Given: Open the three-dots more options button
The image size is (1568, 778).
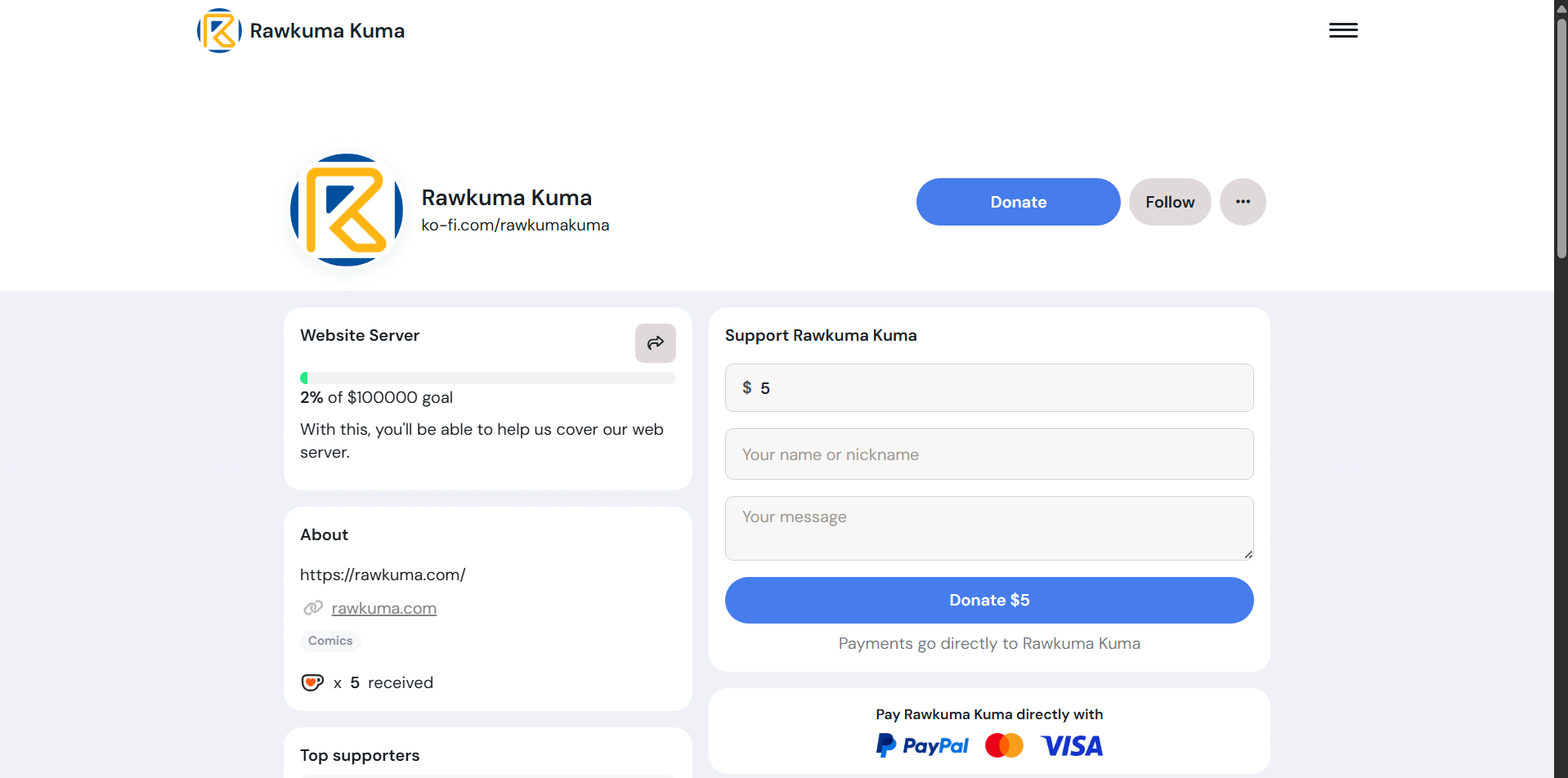Looking at the screenshot, I should click(x=1243, y=202).
